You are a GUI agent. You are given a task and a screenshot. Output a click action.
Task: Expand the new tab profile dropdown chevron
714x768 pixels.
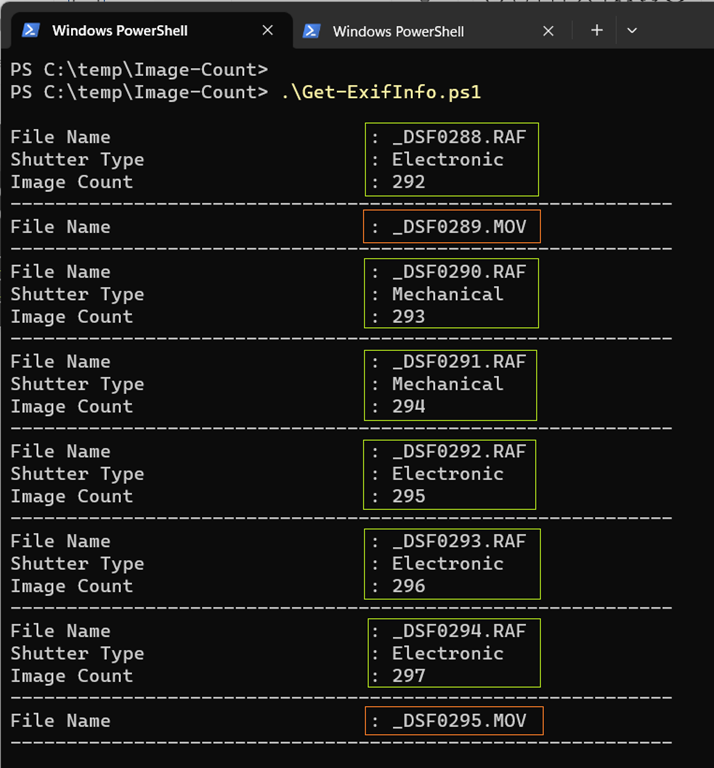tap(632, 30)
